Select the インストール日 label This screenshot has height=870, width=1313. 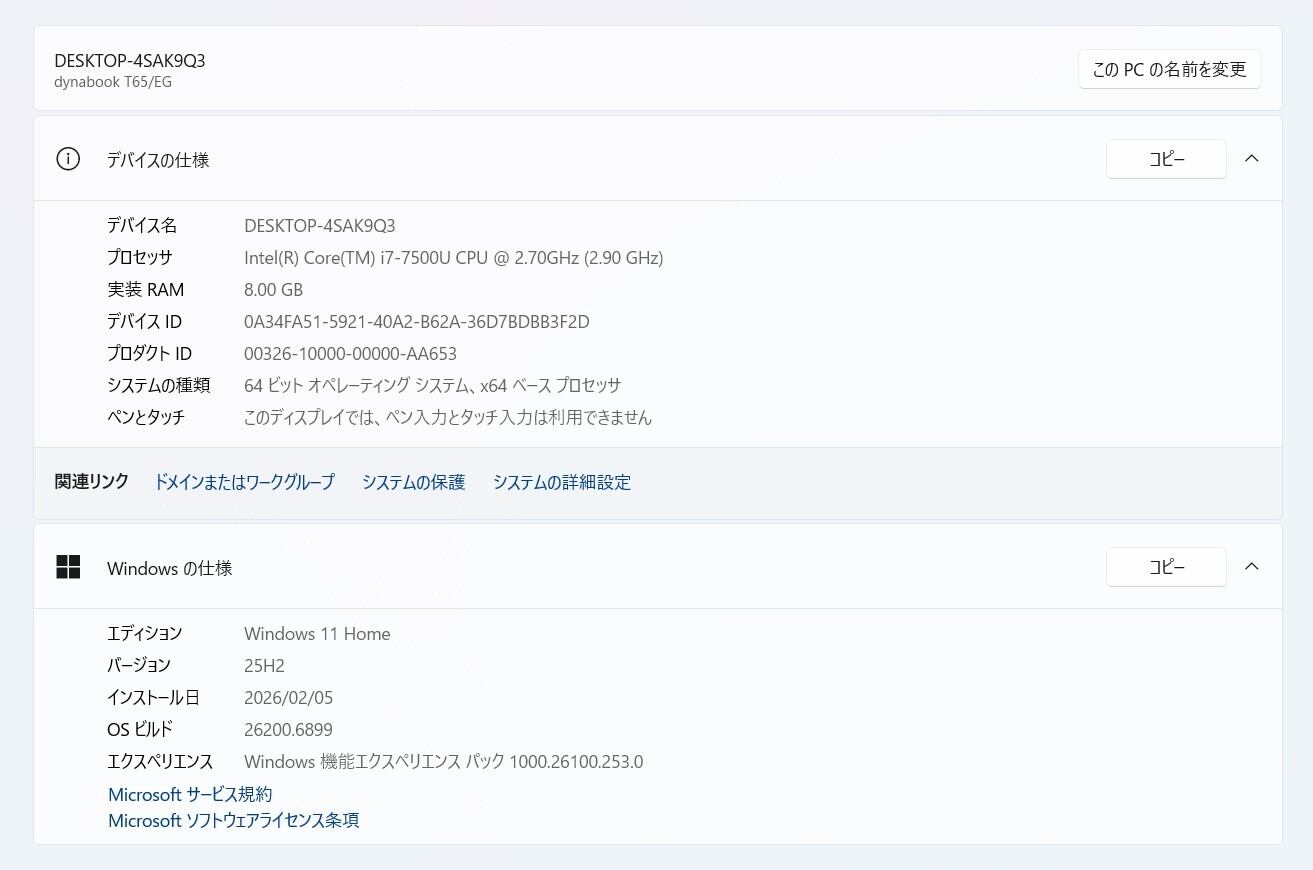(x=153, y=698)
